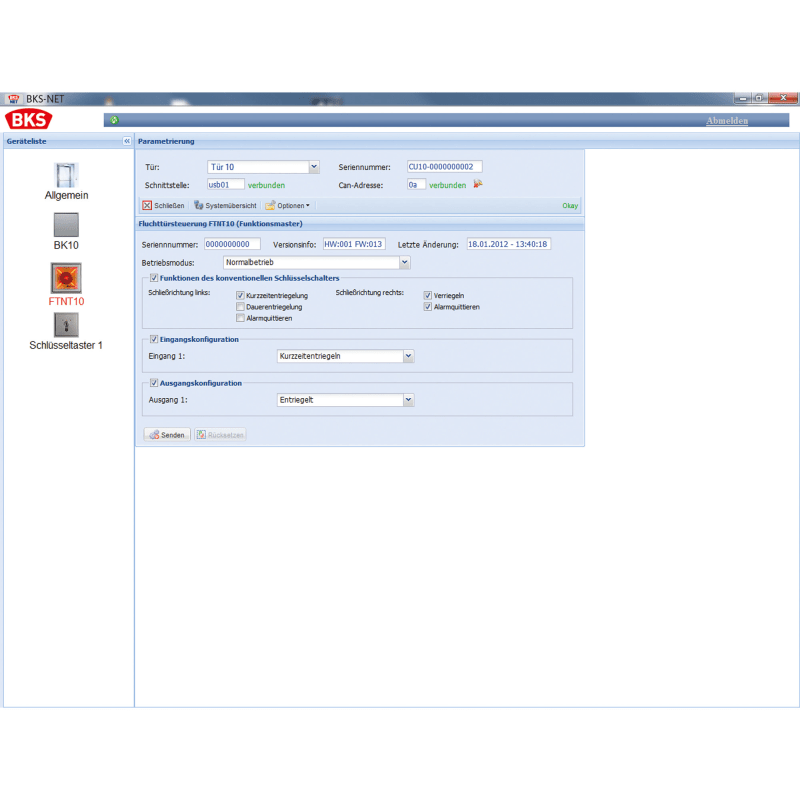Enable the Dauerentriegelung checkbox

[x=241, y=307]
